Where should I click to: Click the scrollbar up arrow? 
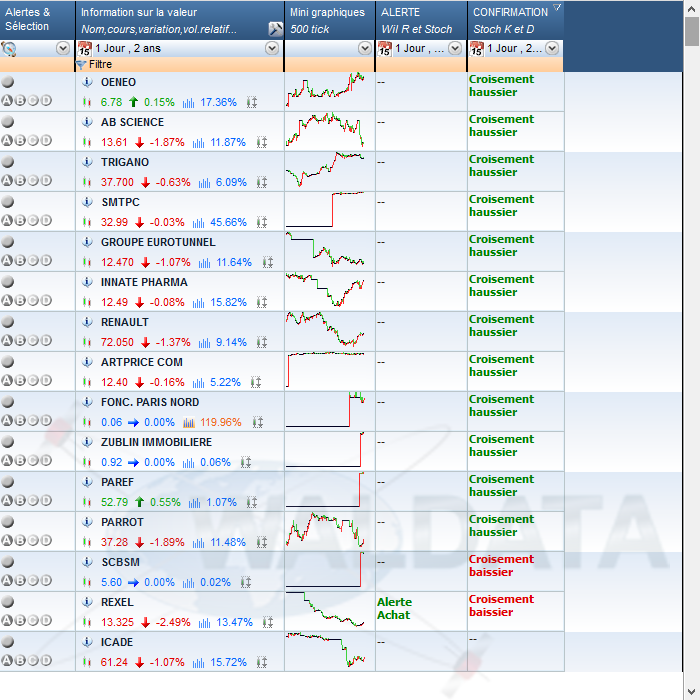point(692,8)
